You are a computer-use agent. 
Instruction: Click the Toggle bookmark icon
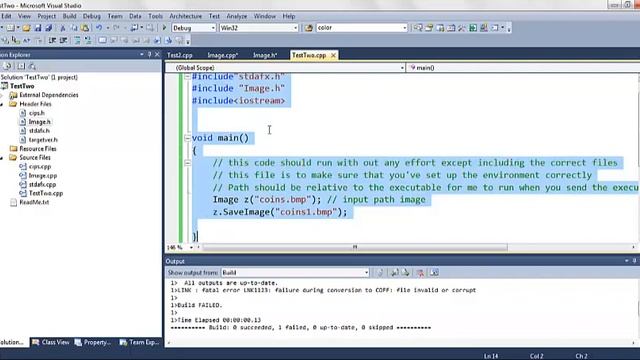(102, 40)
